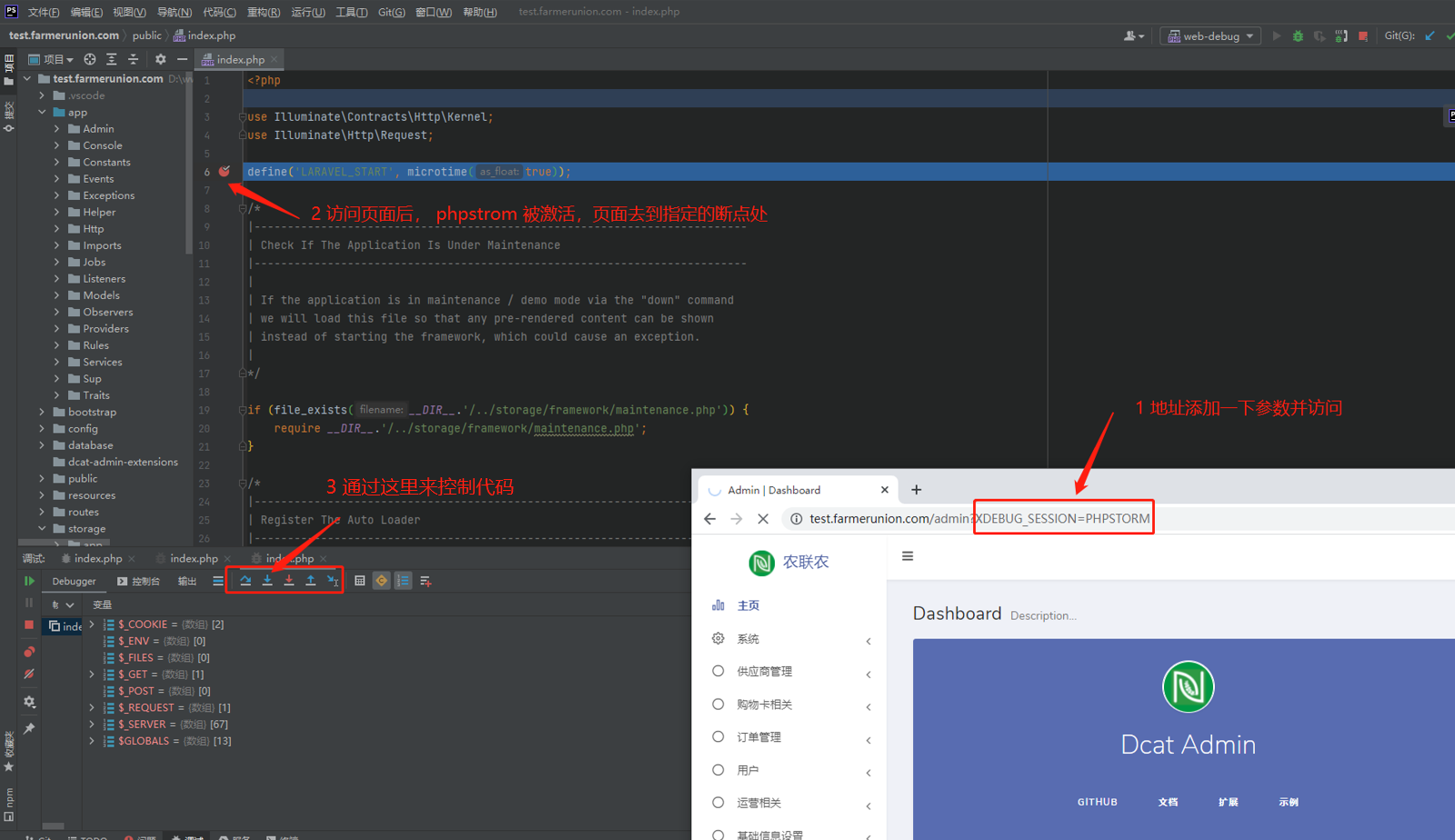
Task: Expand the $_COOKIE variable
Action: click(x=92, y=625)
